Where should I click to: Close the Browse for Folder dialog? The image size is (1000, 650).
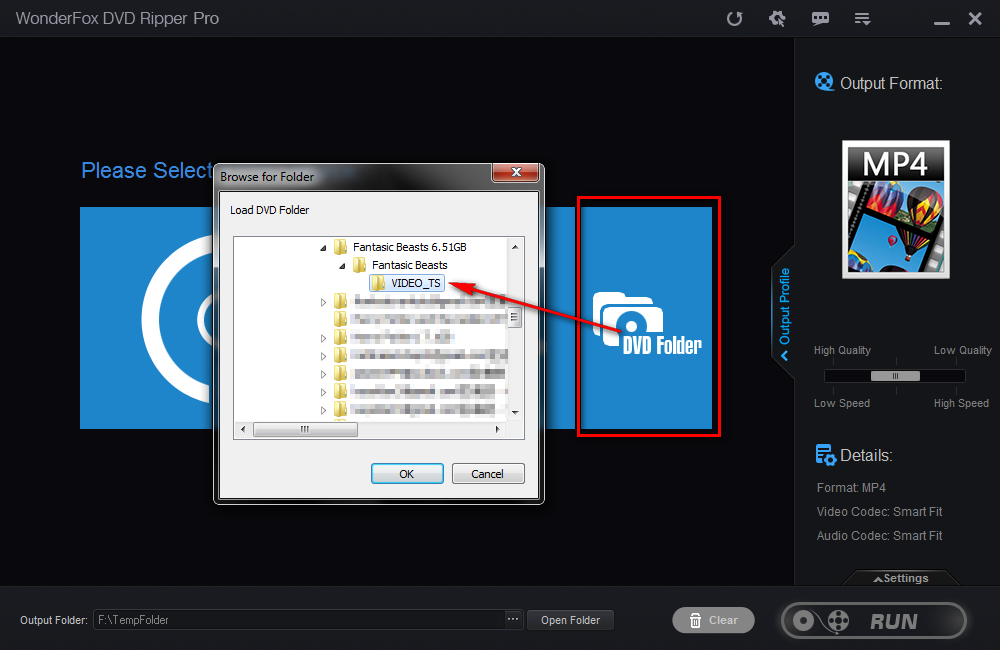point(515,172)
